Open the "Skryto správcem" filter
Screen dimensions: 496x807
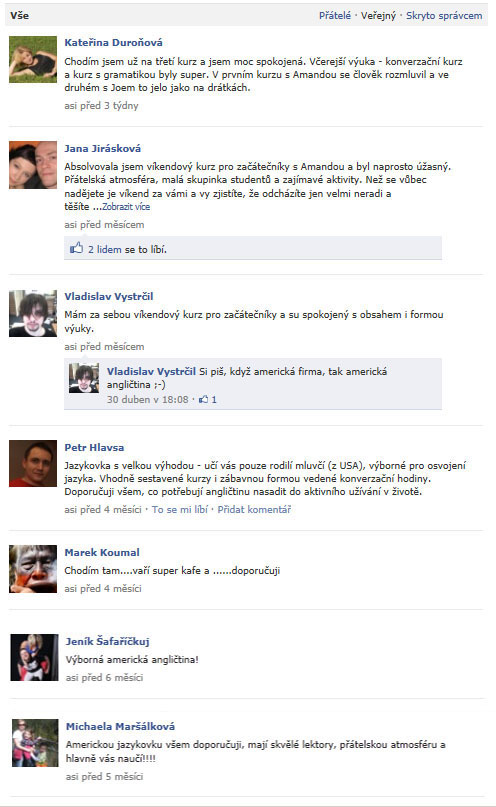[x=444, y=15]
